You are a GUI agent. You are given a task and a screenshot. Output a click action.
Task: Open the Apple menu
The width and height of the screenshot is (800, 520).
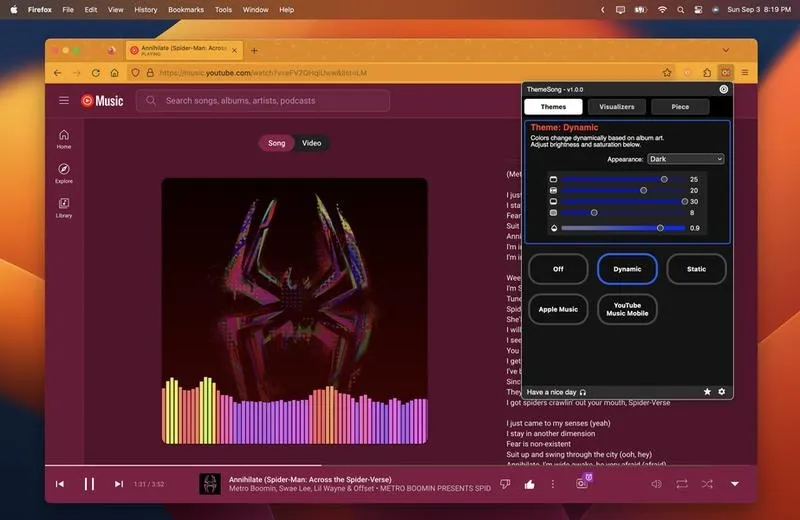coord(14,10)
